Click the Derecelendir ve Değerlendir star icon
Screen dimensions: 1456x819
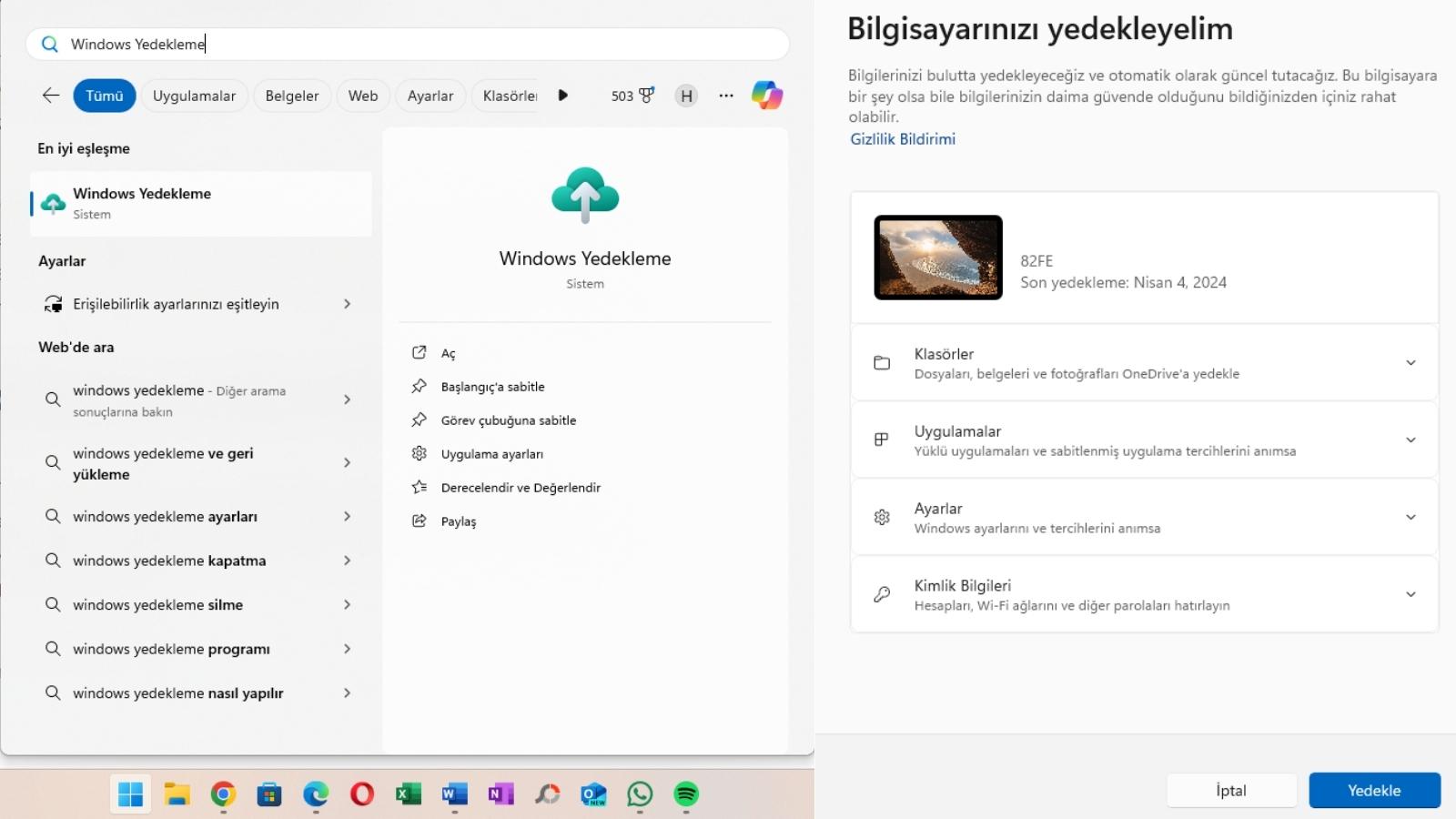coord(419,487)
